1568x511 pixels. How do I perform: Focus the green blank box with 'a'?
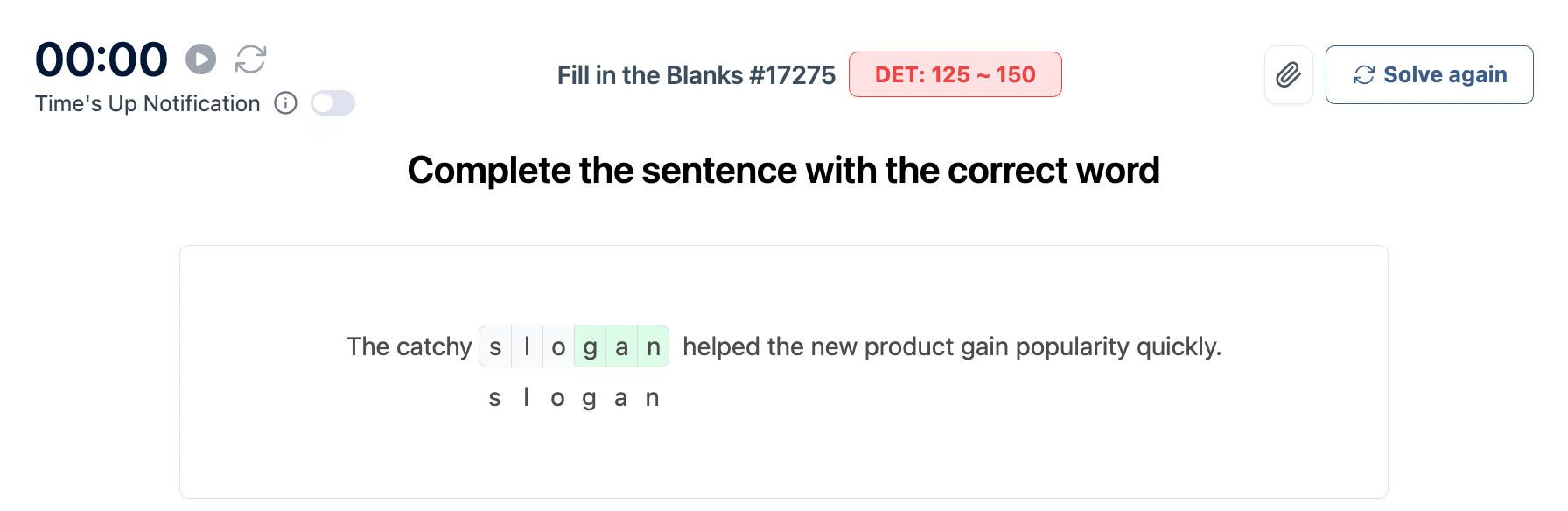click(x=621, y=346)
